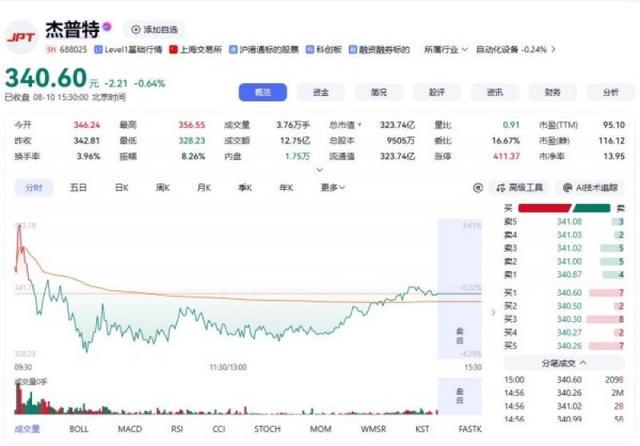
Task: Select 月K chart period
Action: [x=204, y=188]
